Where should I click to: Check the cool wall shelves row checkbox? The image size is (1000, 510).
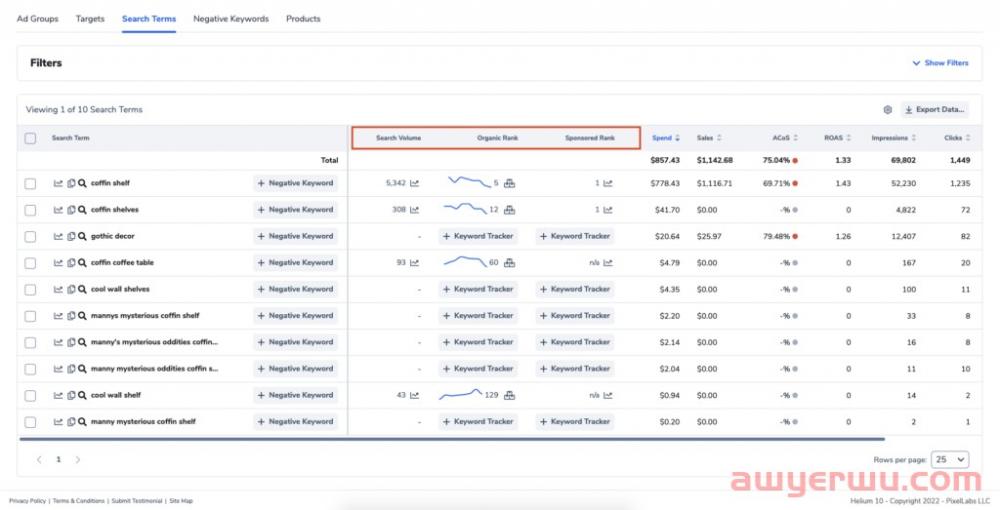coord(30,289)
